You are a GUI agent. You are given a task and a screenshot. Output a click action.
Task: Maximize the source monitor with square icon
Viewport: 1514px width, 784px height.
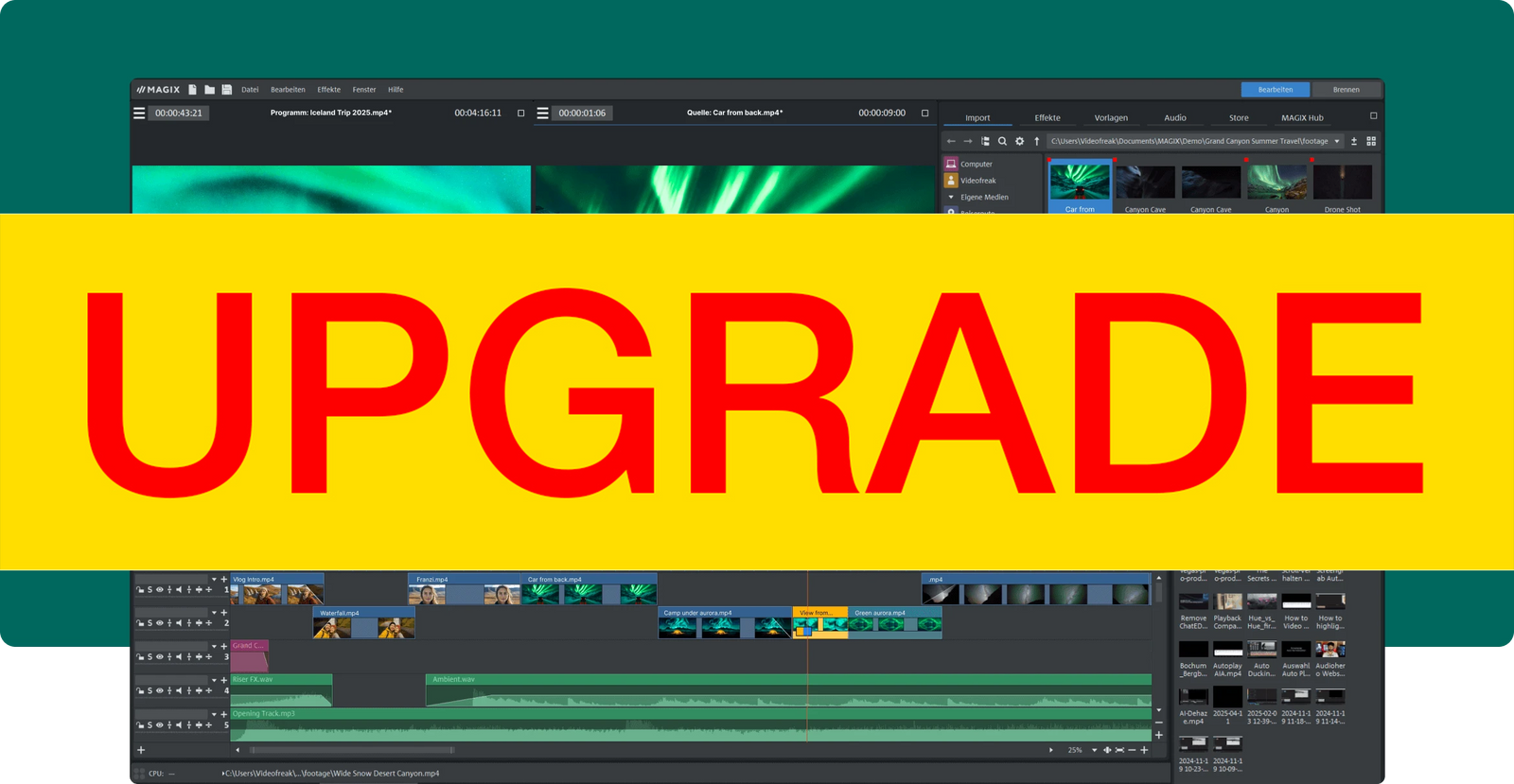924,113
